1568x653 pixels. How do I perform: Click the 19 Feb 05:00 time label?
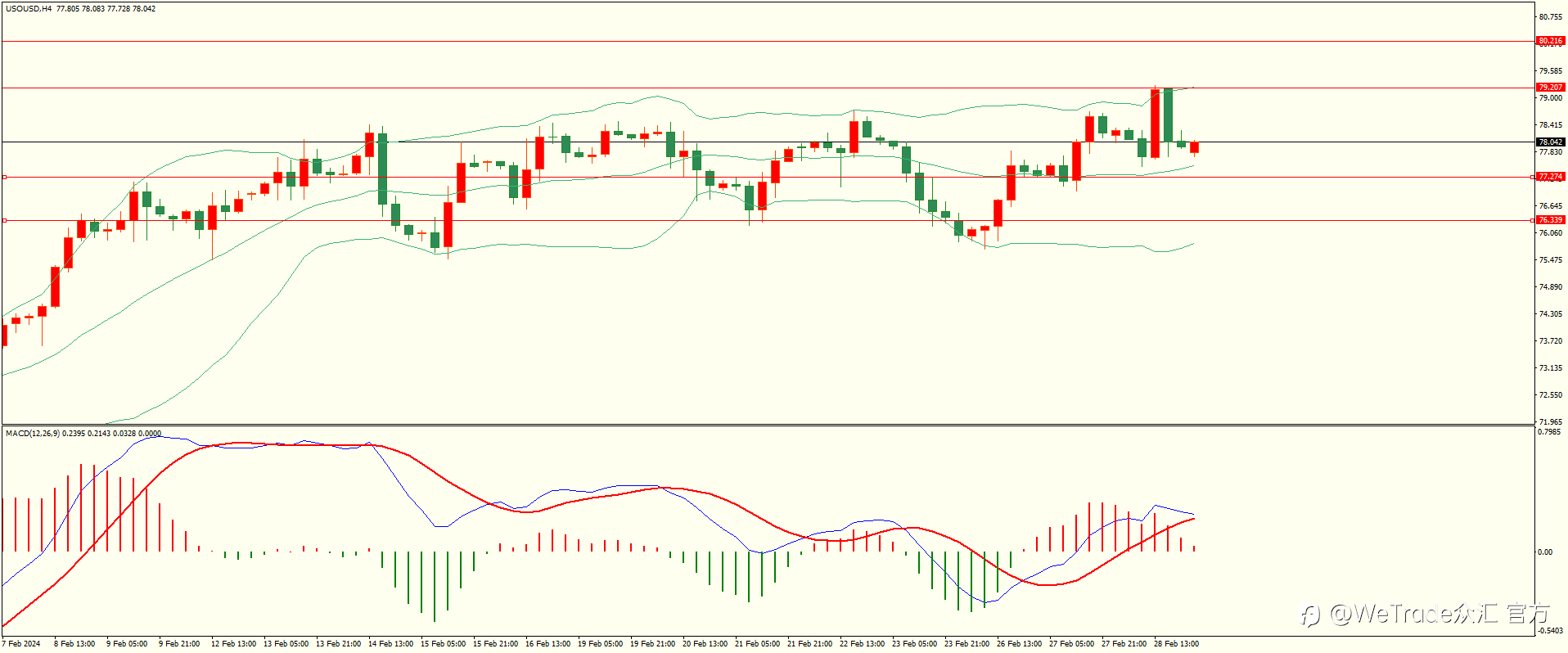click(x=600, y=644)
